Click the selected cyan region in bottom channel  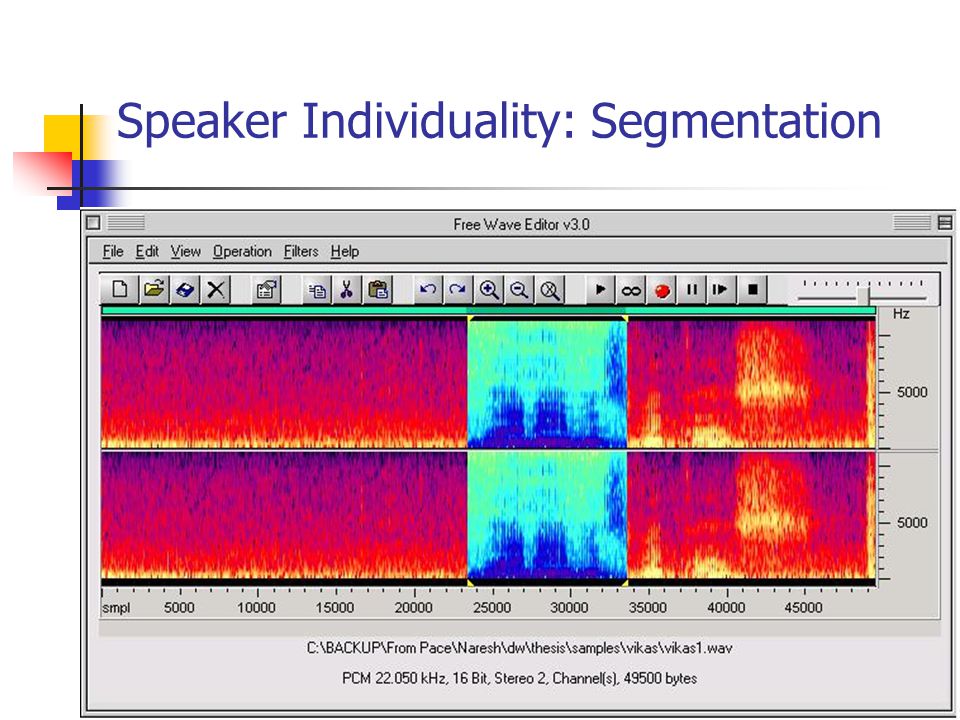(547, 515)
